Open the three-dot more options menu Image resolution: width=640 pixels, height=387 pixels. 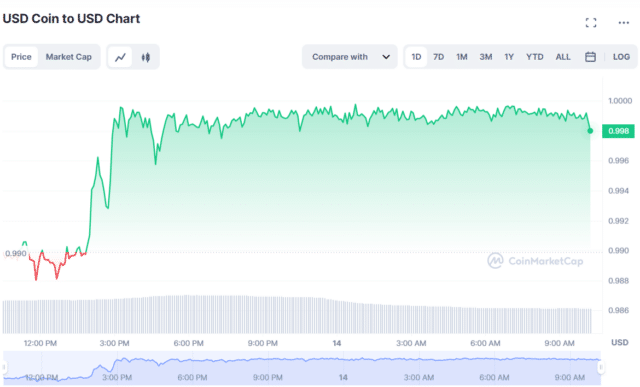(623, 23)
